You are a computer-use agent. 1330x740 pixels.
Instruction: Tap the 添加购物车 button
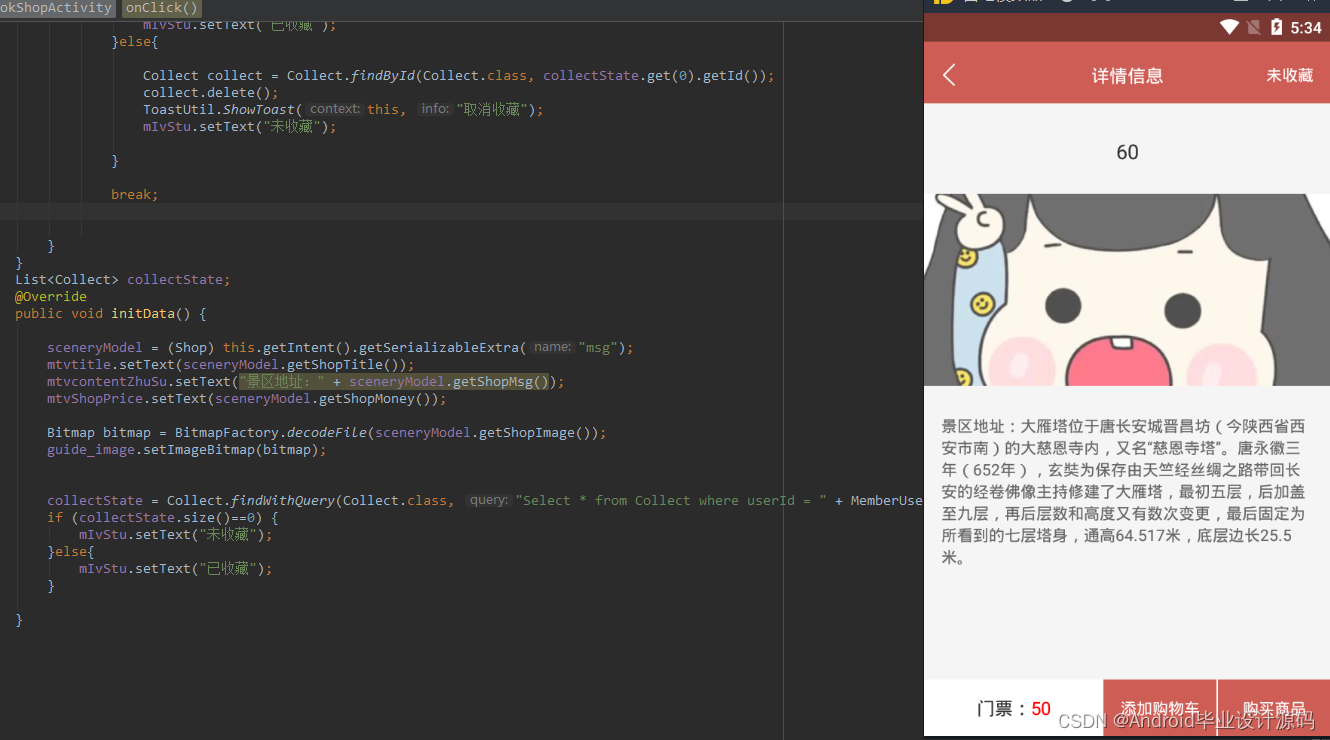tap(1160, 706)
